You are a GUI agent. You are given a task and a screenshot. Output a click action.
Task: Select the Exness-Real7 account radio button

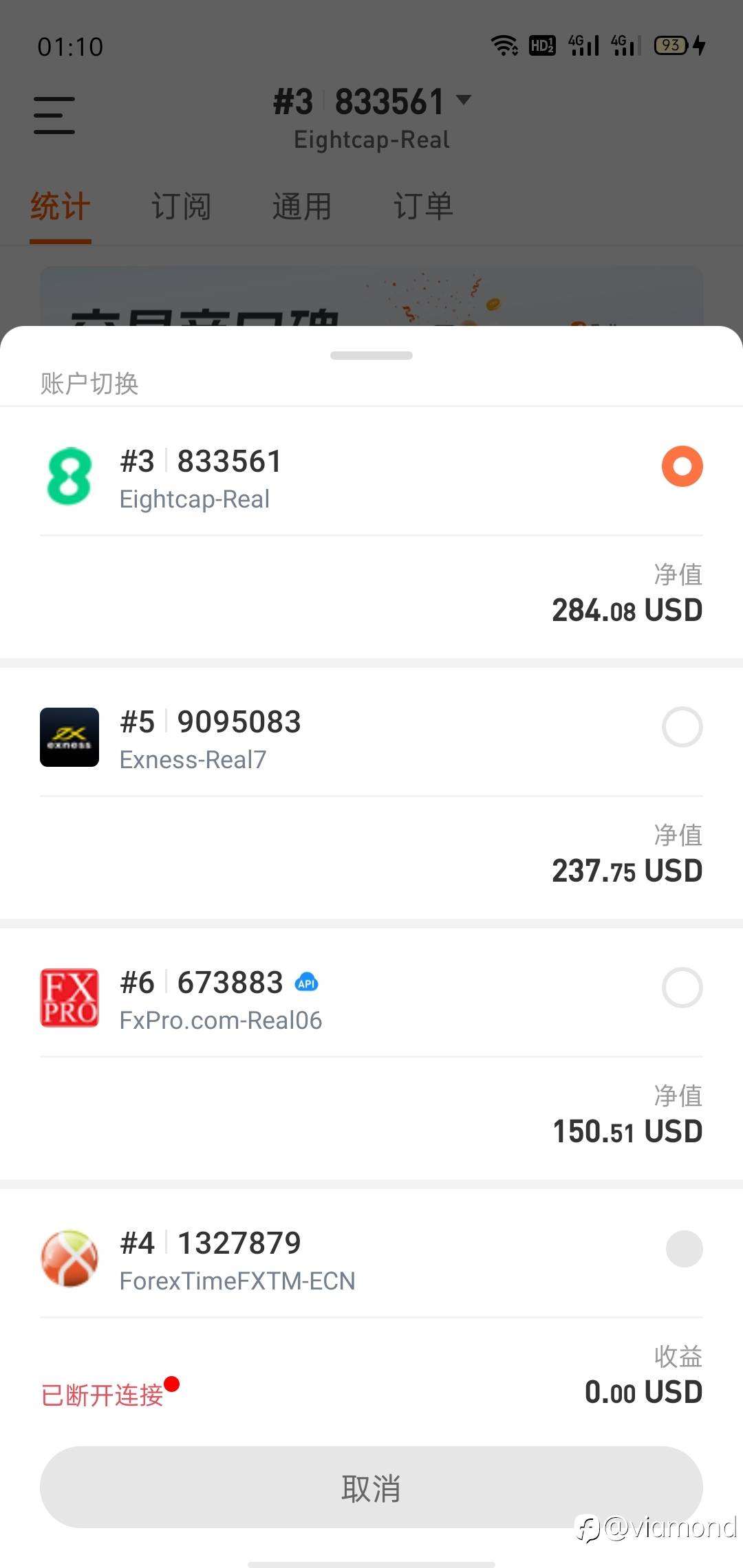(x=682, y=727)
